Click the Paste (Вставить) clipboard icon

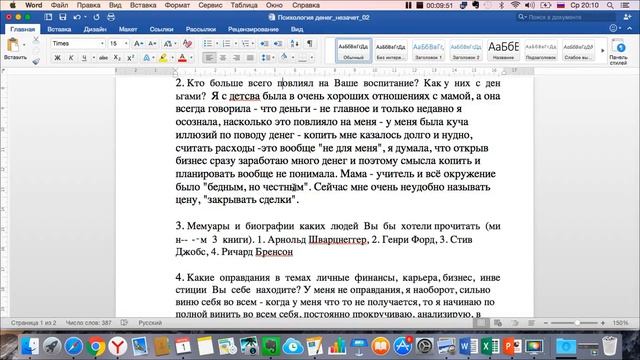coord(13,45)
